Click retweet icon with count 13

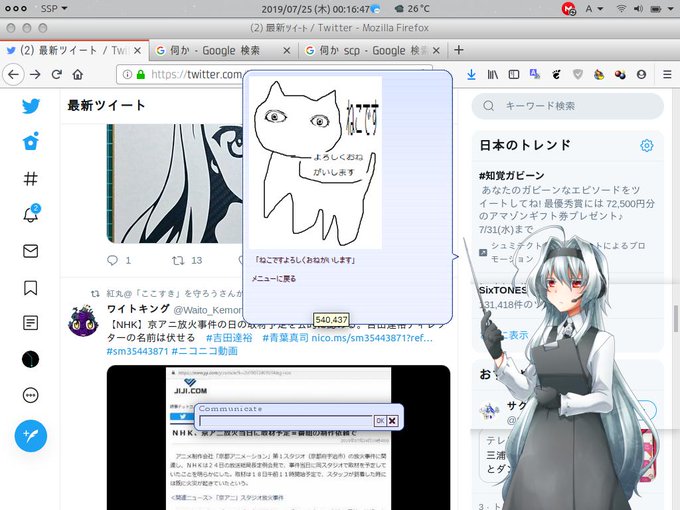point(178,260)
